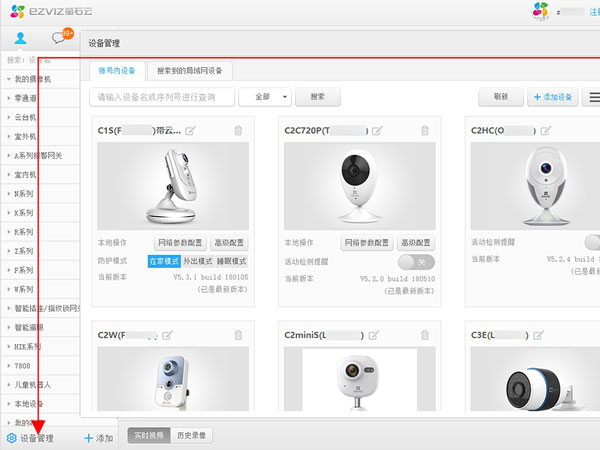600x450 pixels.
Task: Expand the 云台机 group
Action: click(x=8, y=117)
